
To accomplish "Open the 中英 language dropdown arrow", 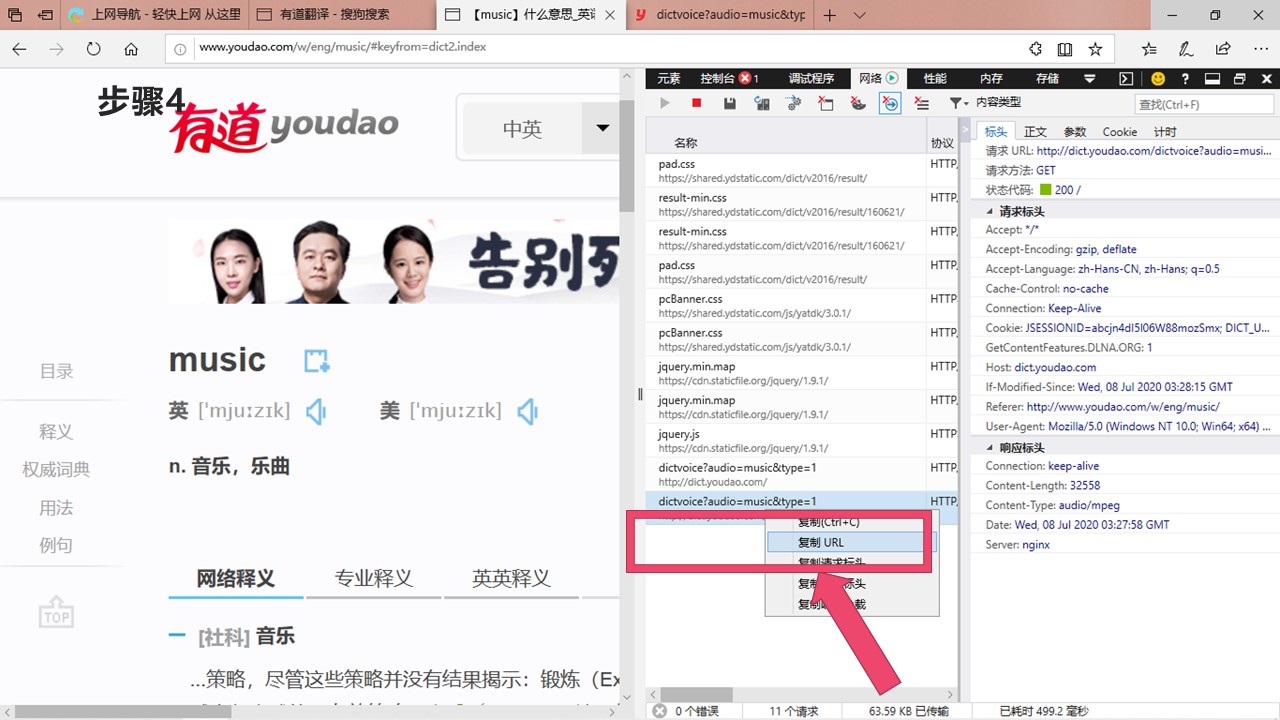I will pos(602,128).
